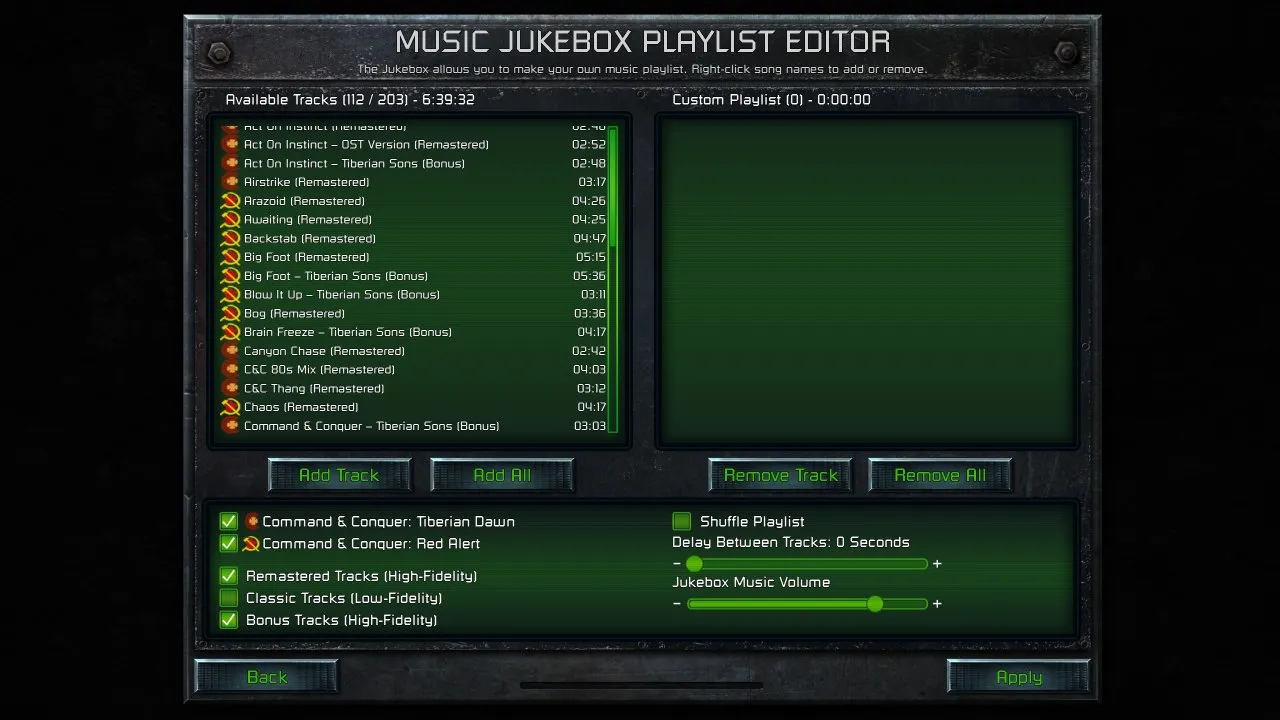The height and width of the screenshot is (720, 1280).
Task: Click the GDI icon beside C&C 80s Mix
Action: (x=230, y=370)
